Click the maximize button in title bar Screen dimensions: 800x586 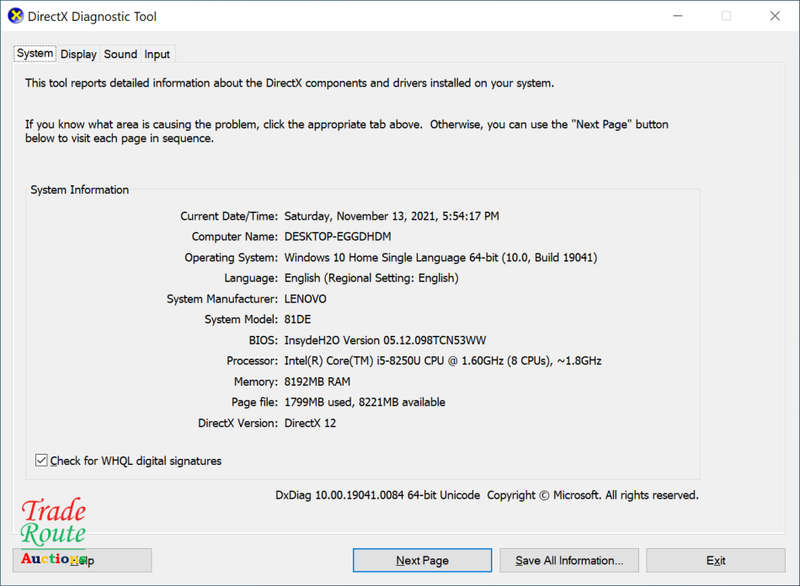726,16
